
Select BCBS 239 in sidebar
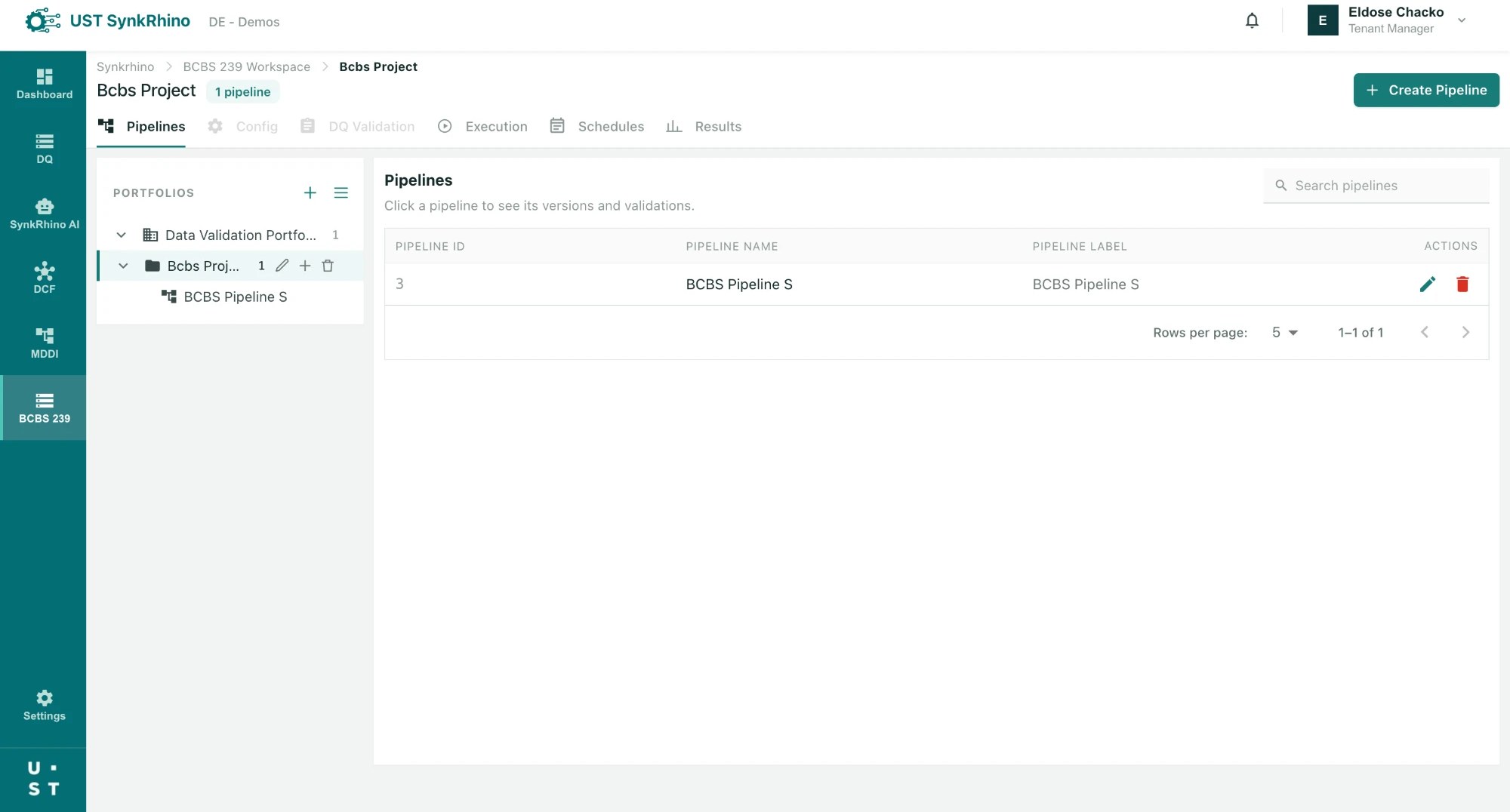44,408
